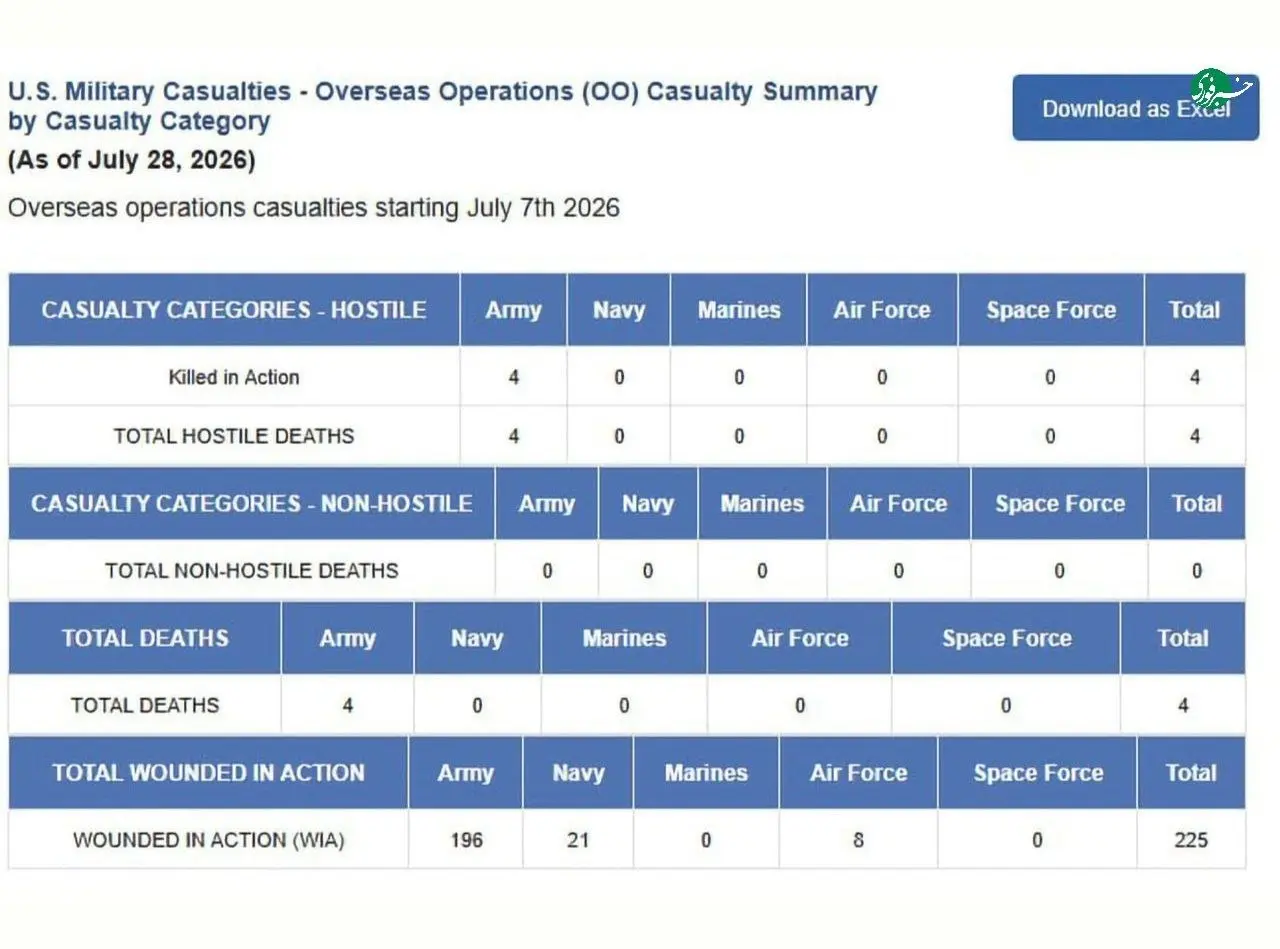Viewport: 1280px width, 949px height.
Task: Click the Army Killed in Action value 4
Action: [513, 377]
